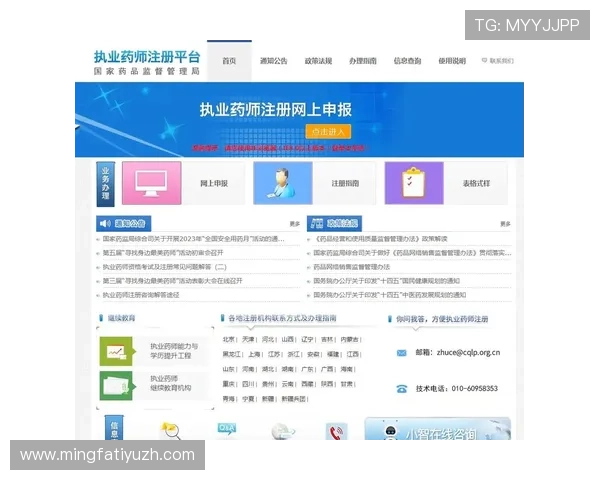Open the 药品网络销售监督管理办法 item

[352, 267]
